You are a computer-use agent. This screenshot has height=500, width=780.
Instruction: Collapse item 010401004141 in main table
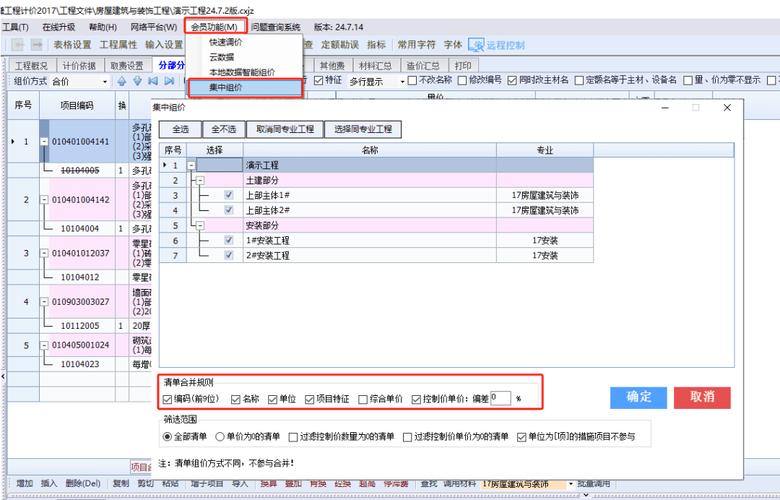pos(44,142)
